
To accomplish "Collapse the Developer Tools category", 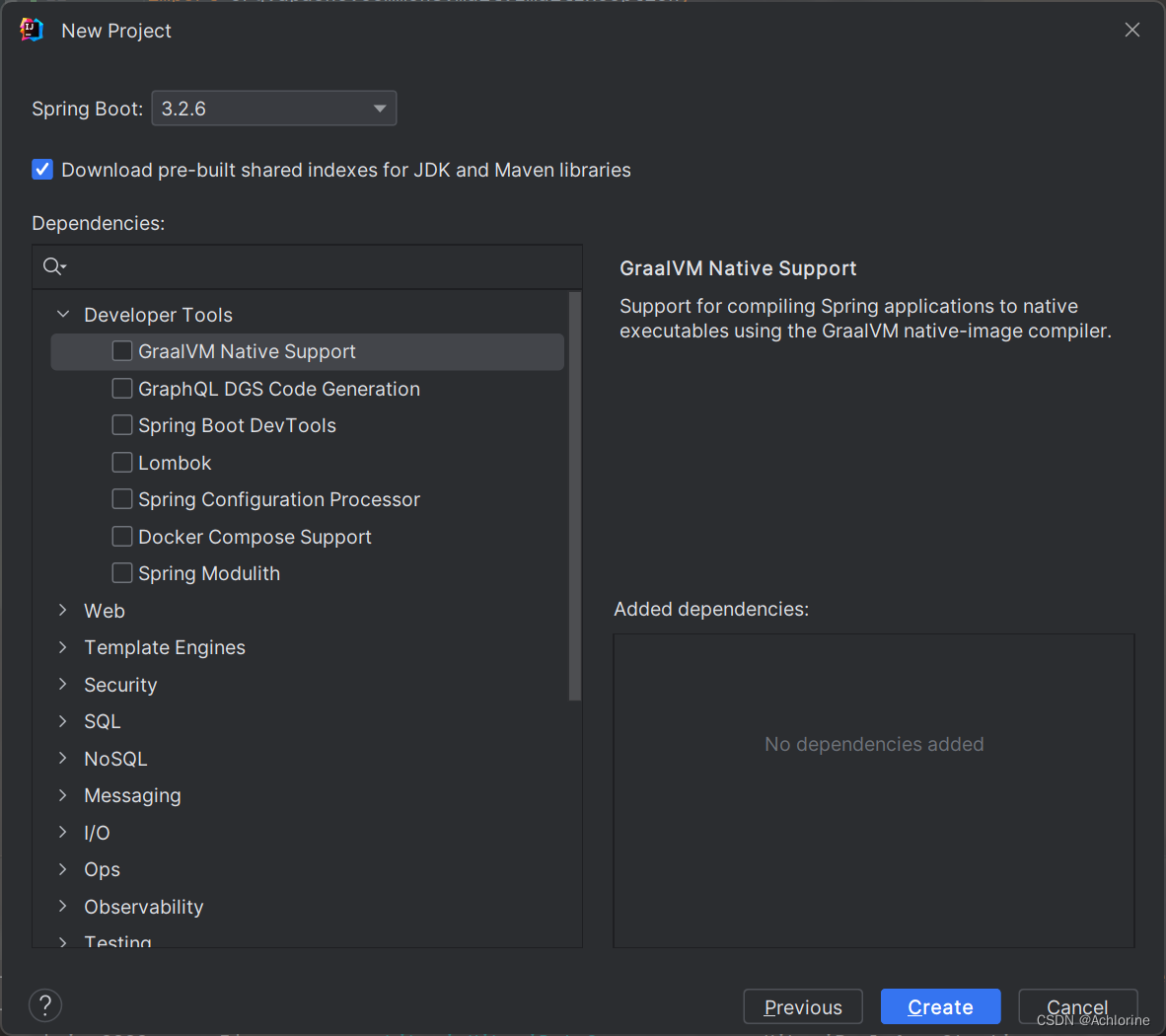I will click(x=63, y=315).
